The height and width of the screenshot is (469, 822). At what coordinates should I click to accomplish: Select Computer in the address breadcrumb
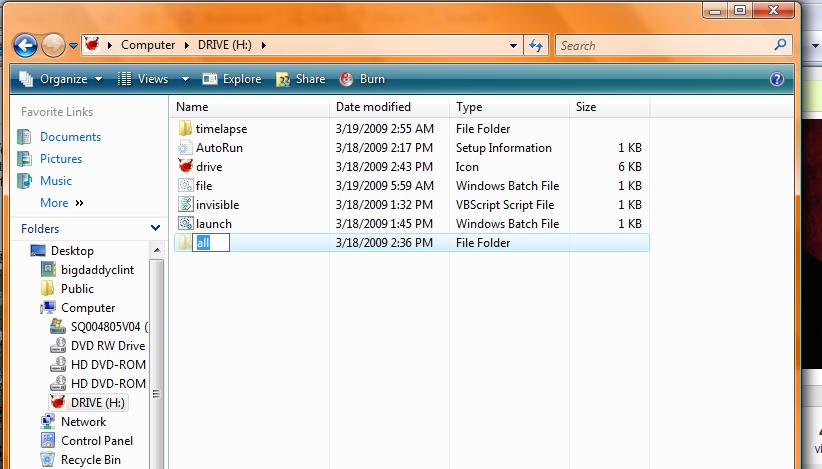148,45
